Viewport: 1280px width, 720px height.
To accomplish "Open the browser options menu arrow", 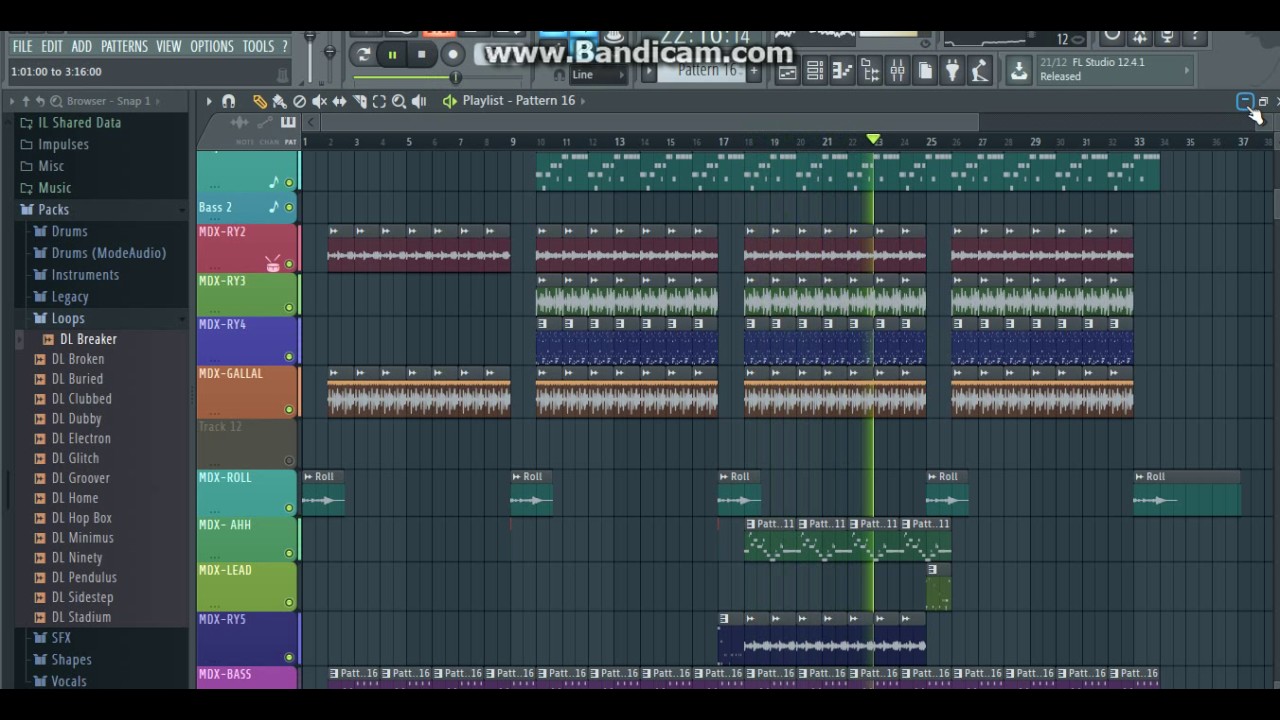I will pos(13,101).
